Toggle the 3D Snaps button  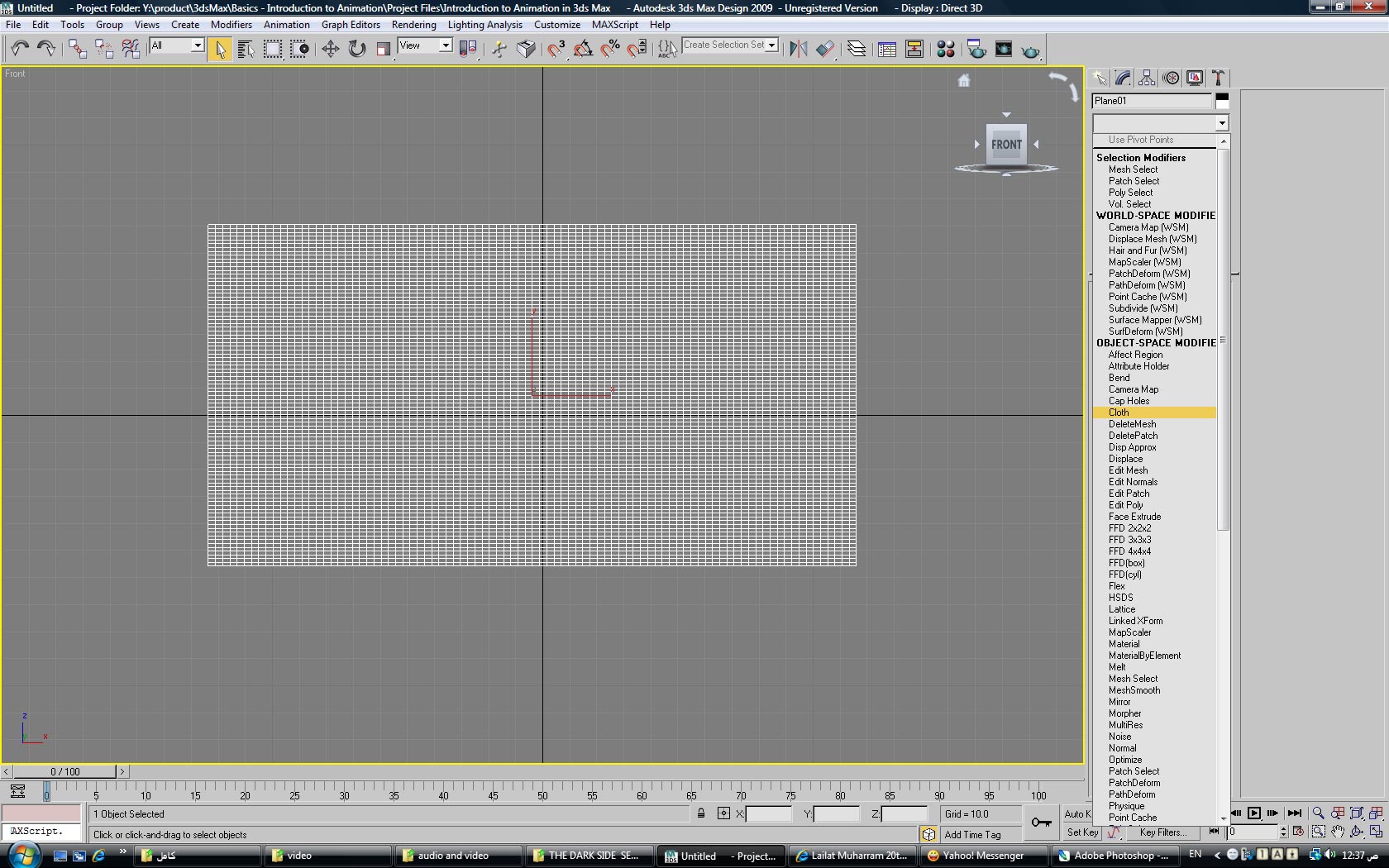click(x=556, y=49)
